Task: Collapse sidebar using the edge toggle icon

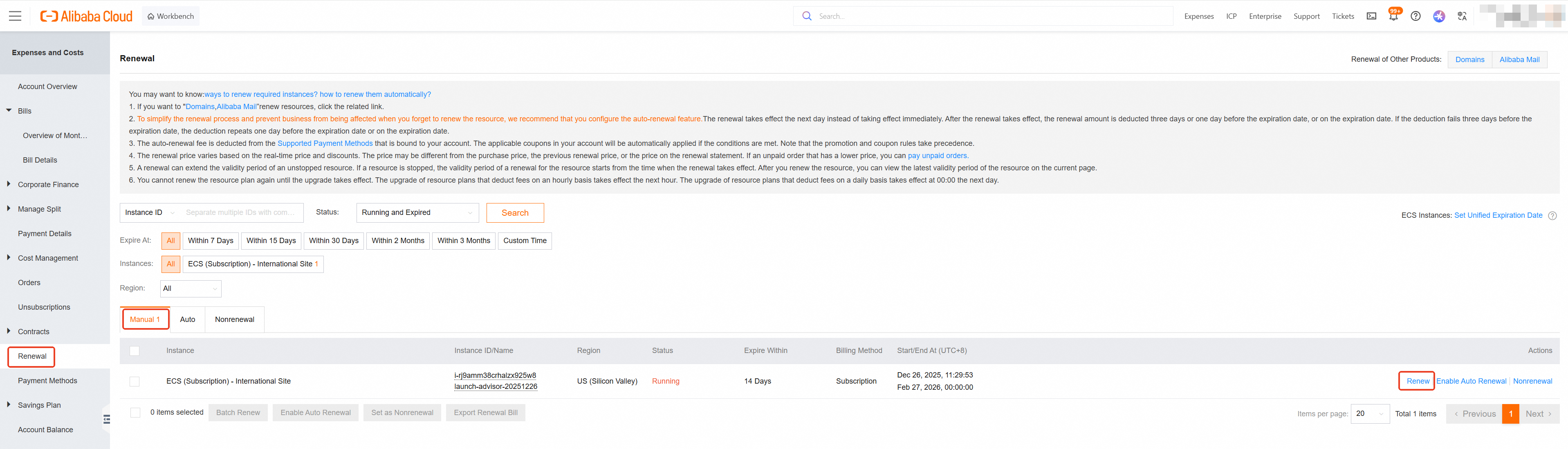Action: 107,419
